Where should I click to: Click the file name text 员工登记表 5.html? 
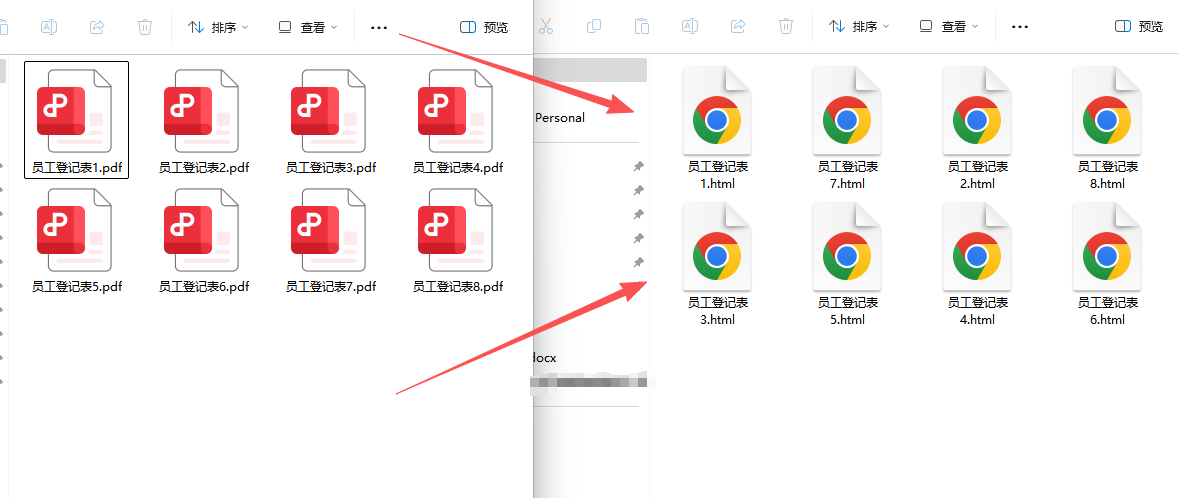pyautogui.click(x=847, y=311)
